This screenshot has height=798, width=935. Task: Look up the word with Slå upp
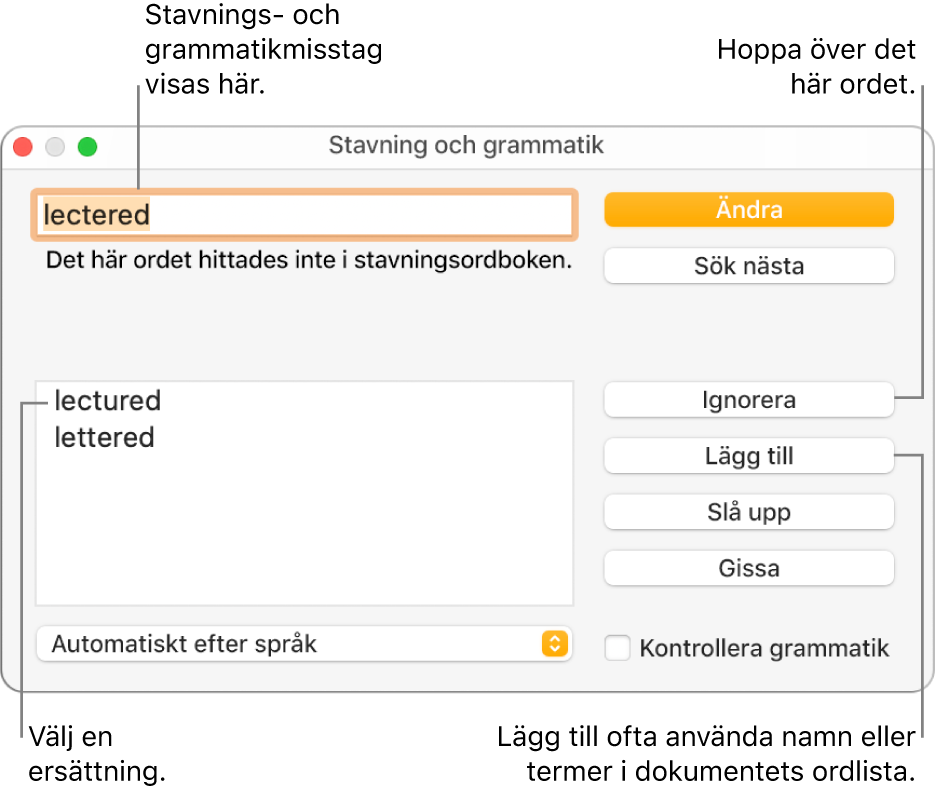748,513
